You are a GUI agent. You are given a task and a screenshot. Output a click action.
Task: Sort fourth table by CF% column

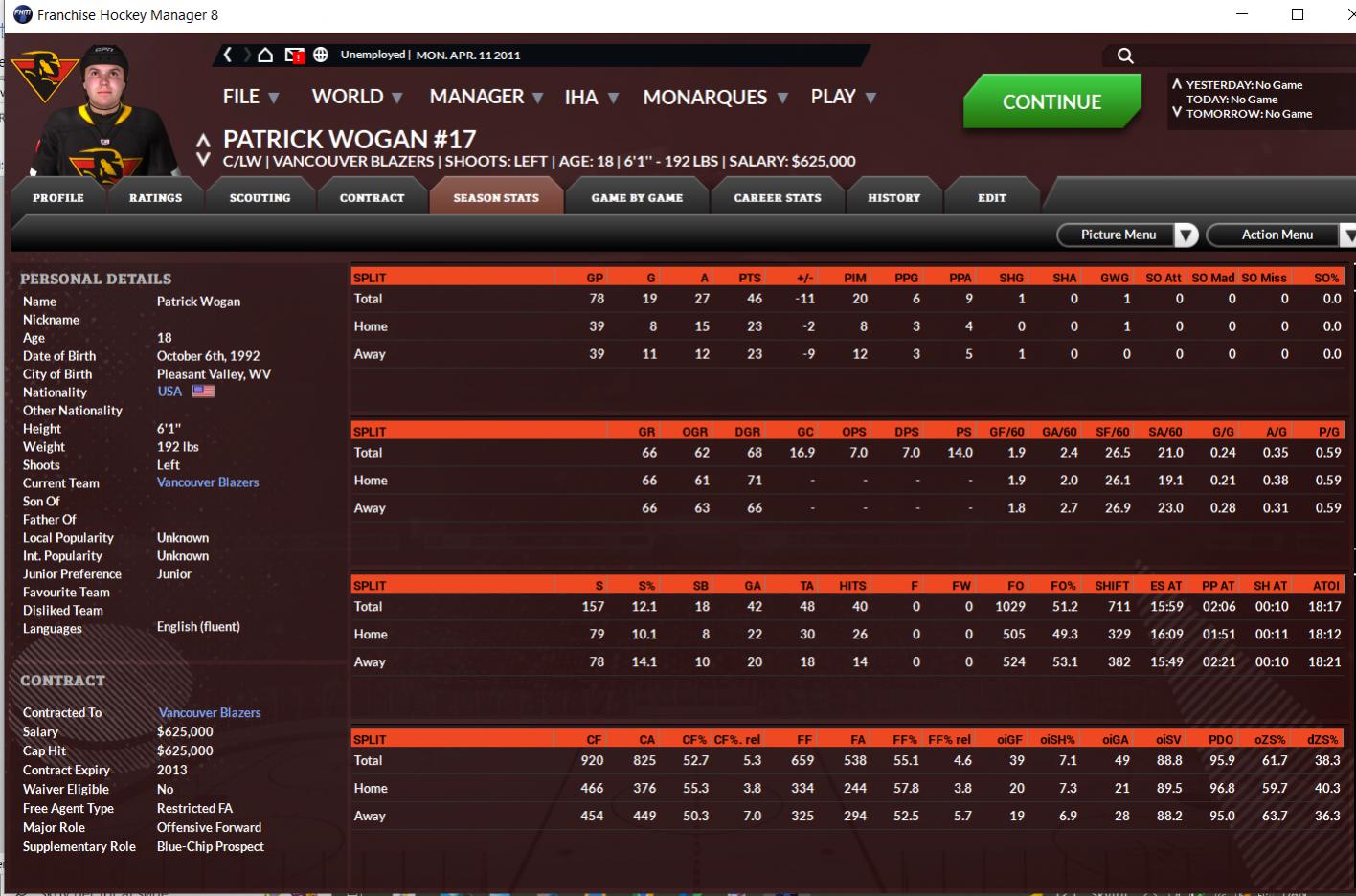pyautogui.click(x=694, y=740)
